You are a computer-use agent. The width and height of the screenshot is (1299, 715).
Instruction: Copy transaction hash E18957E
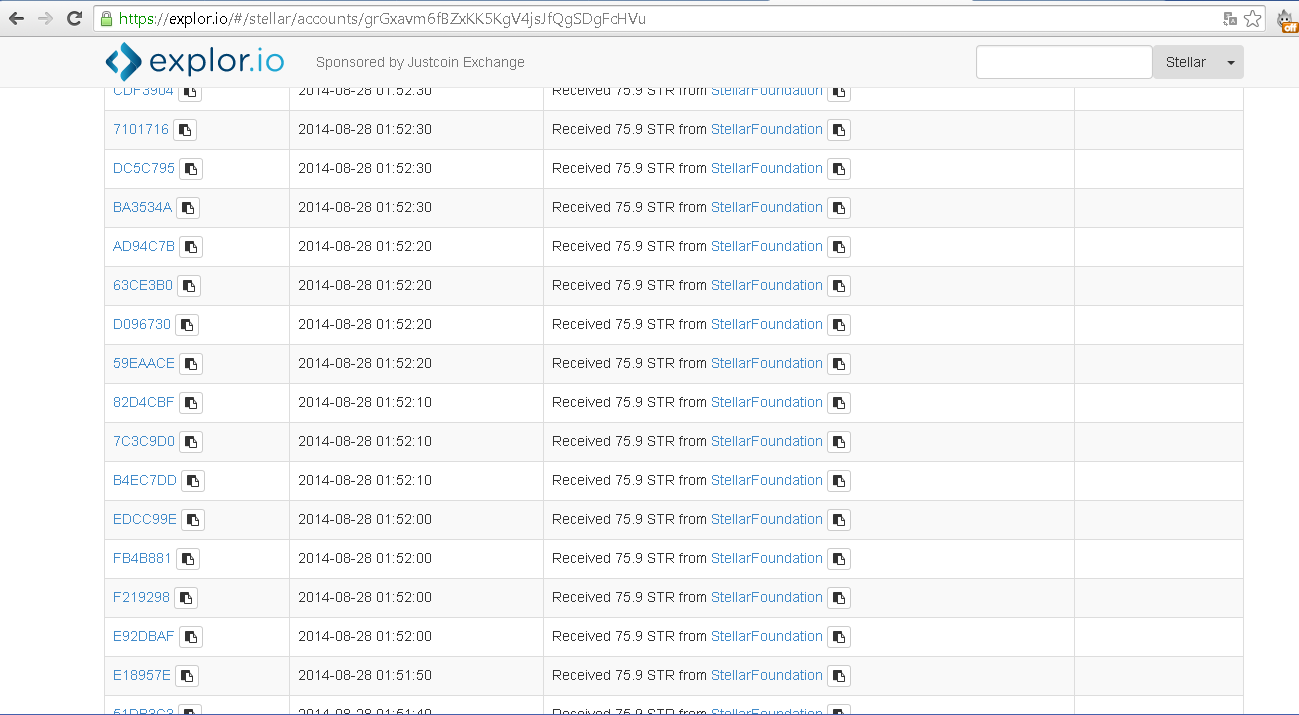(187, 676)
